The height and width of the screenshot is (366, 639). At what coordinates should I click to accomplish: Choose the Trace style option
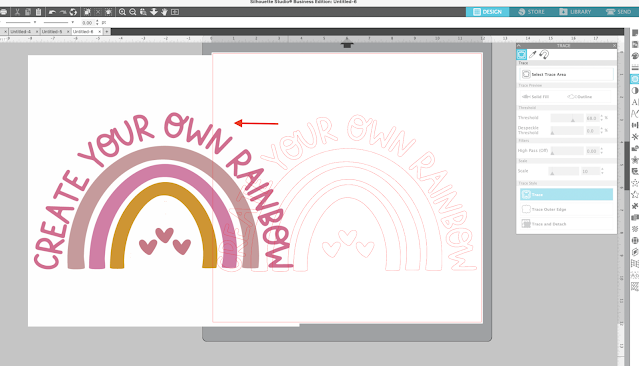pos(566,194)
